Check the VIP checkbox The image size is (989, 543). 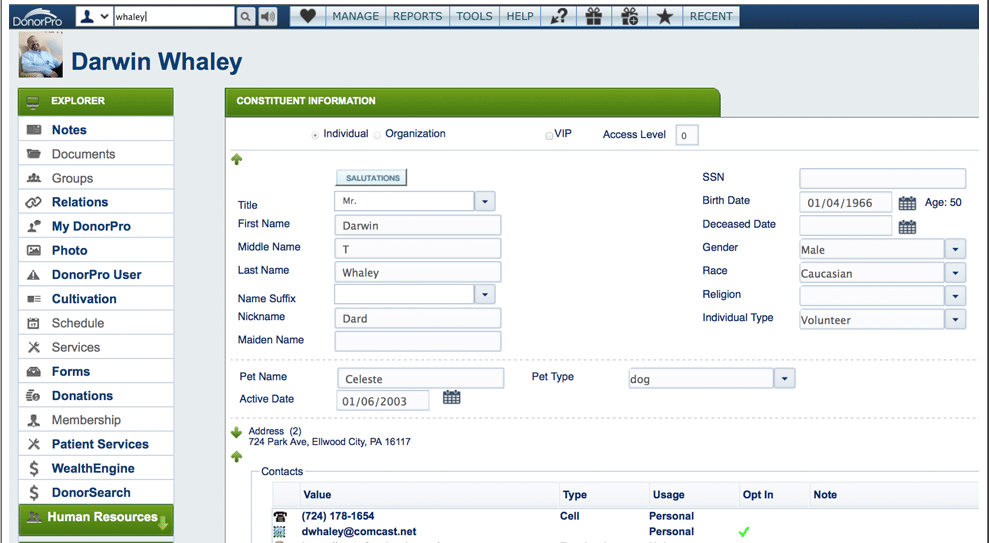click(x=549, y=136)
